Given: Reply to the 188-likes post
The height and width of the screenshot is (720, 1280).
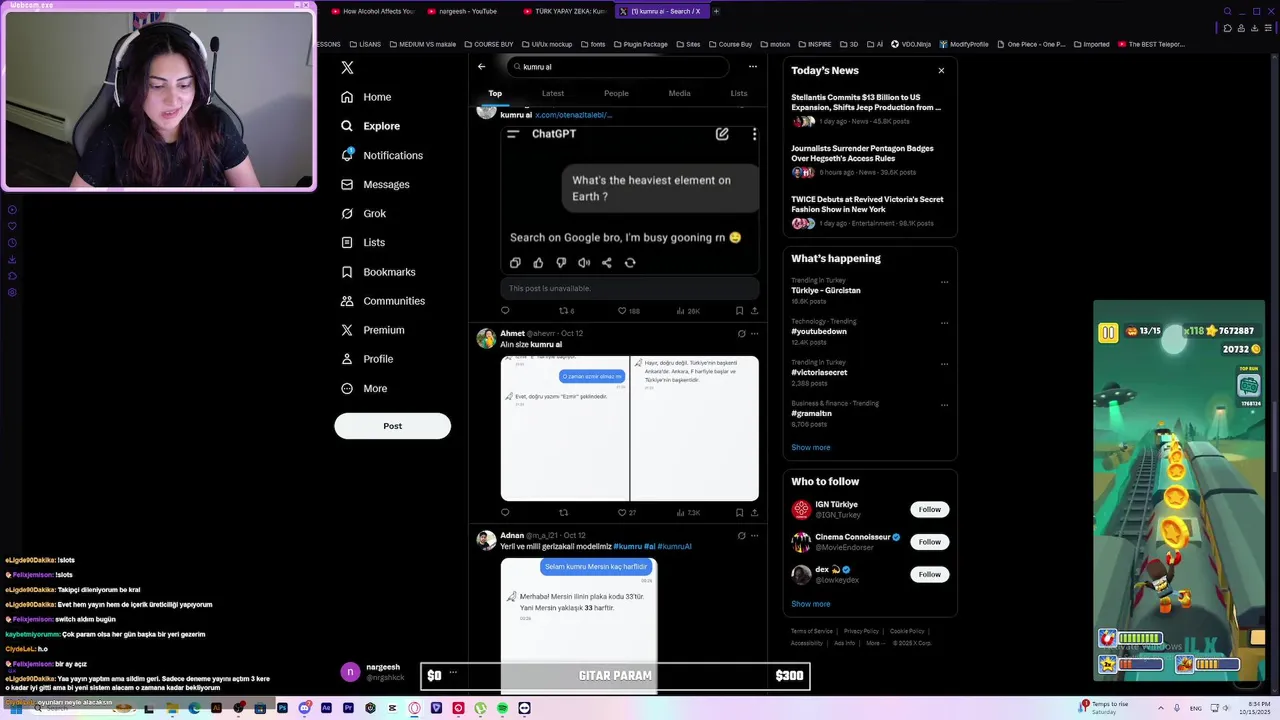Looking at the screenshot, I should 505,311.
